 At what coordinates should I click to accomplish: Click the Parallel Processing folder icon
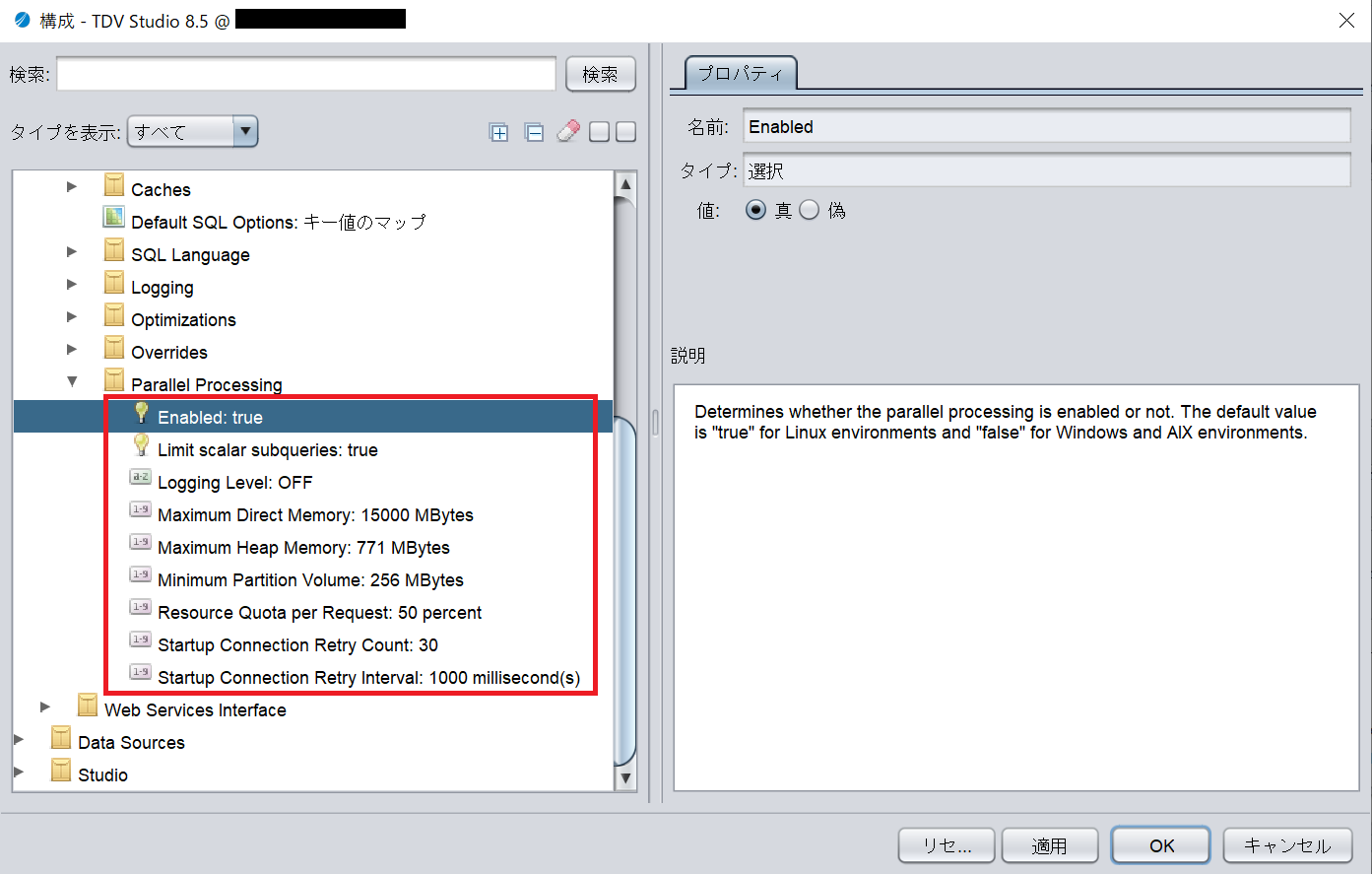click(x=114, y=381)
